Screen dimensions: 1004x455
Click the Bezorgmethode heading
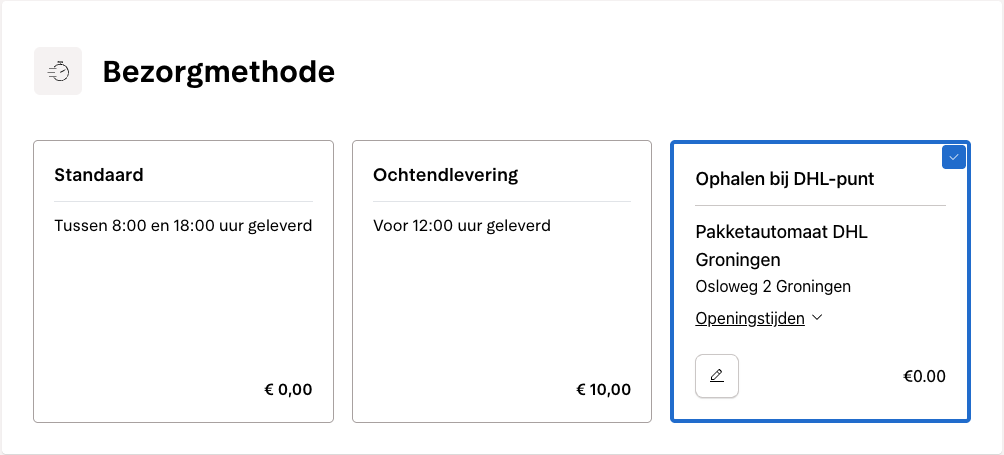(x=218, y=72)
